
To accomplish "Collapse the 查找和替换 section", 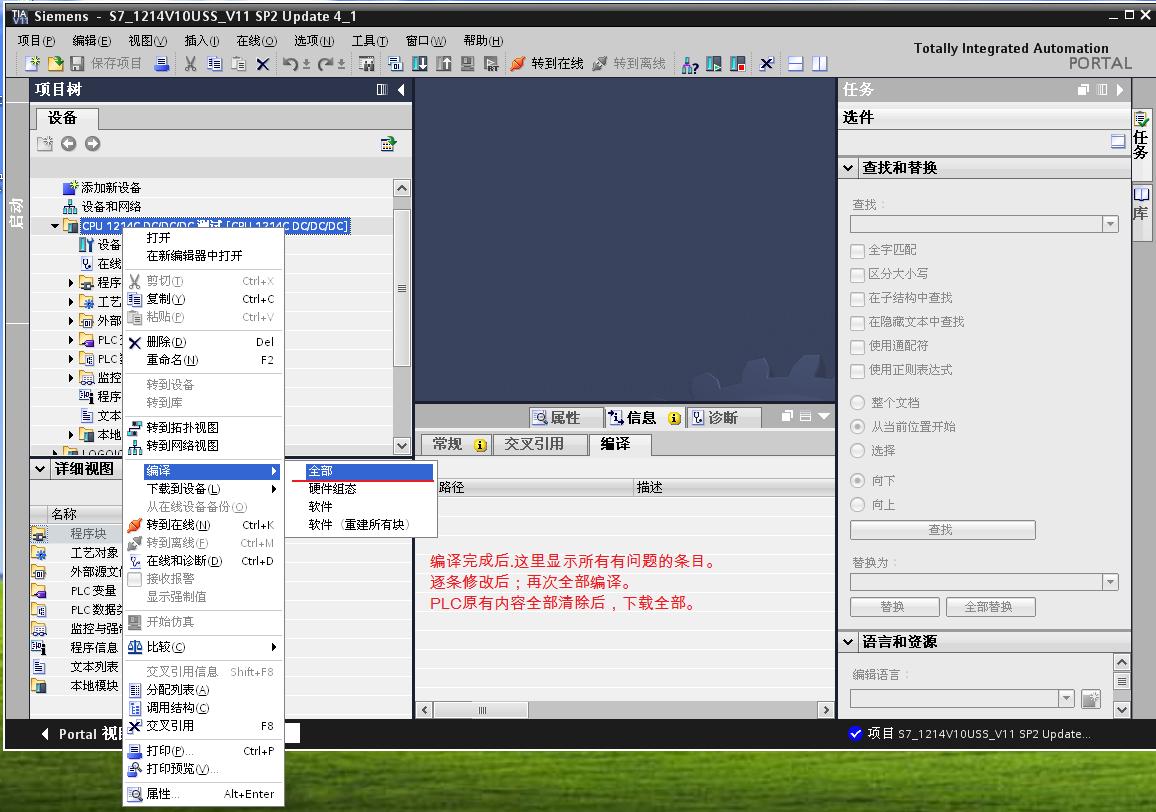I will 849,168.
